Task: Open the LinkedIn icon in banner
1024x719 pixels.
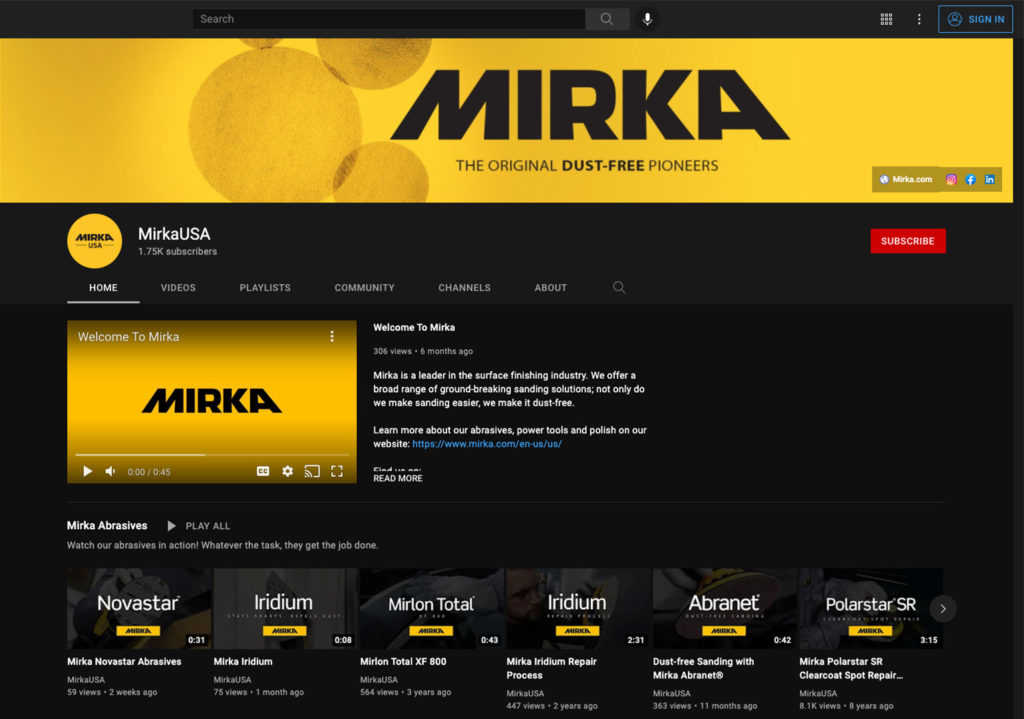Action: point(990,180)
